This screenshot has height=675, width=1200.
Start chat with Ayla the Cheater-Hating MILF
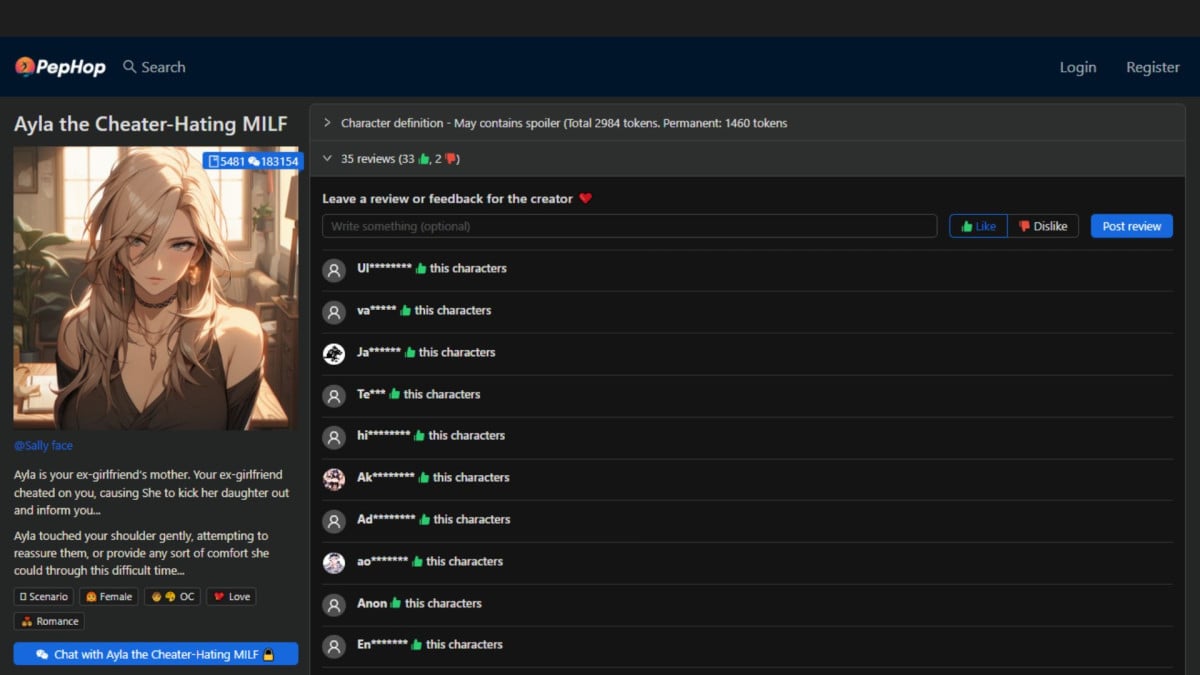[155, 654]
